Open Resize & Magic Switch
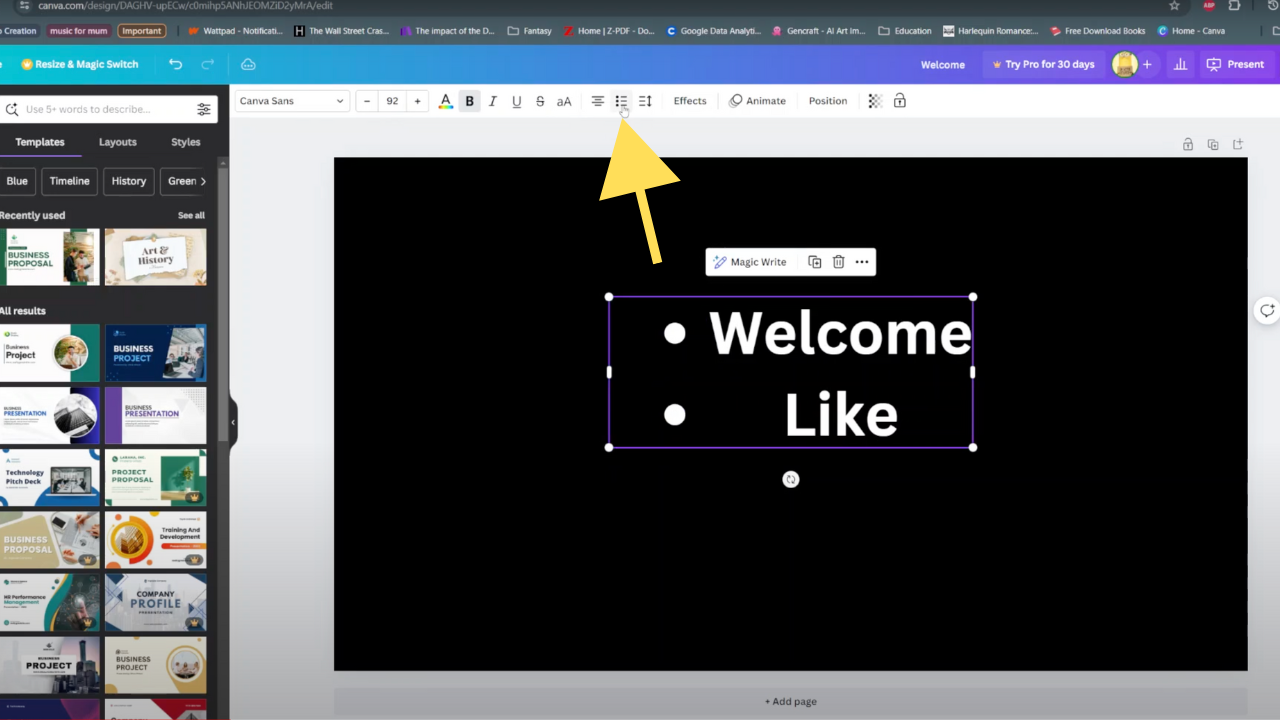 pyautogui.click(x=80, y=64)
